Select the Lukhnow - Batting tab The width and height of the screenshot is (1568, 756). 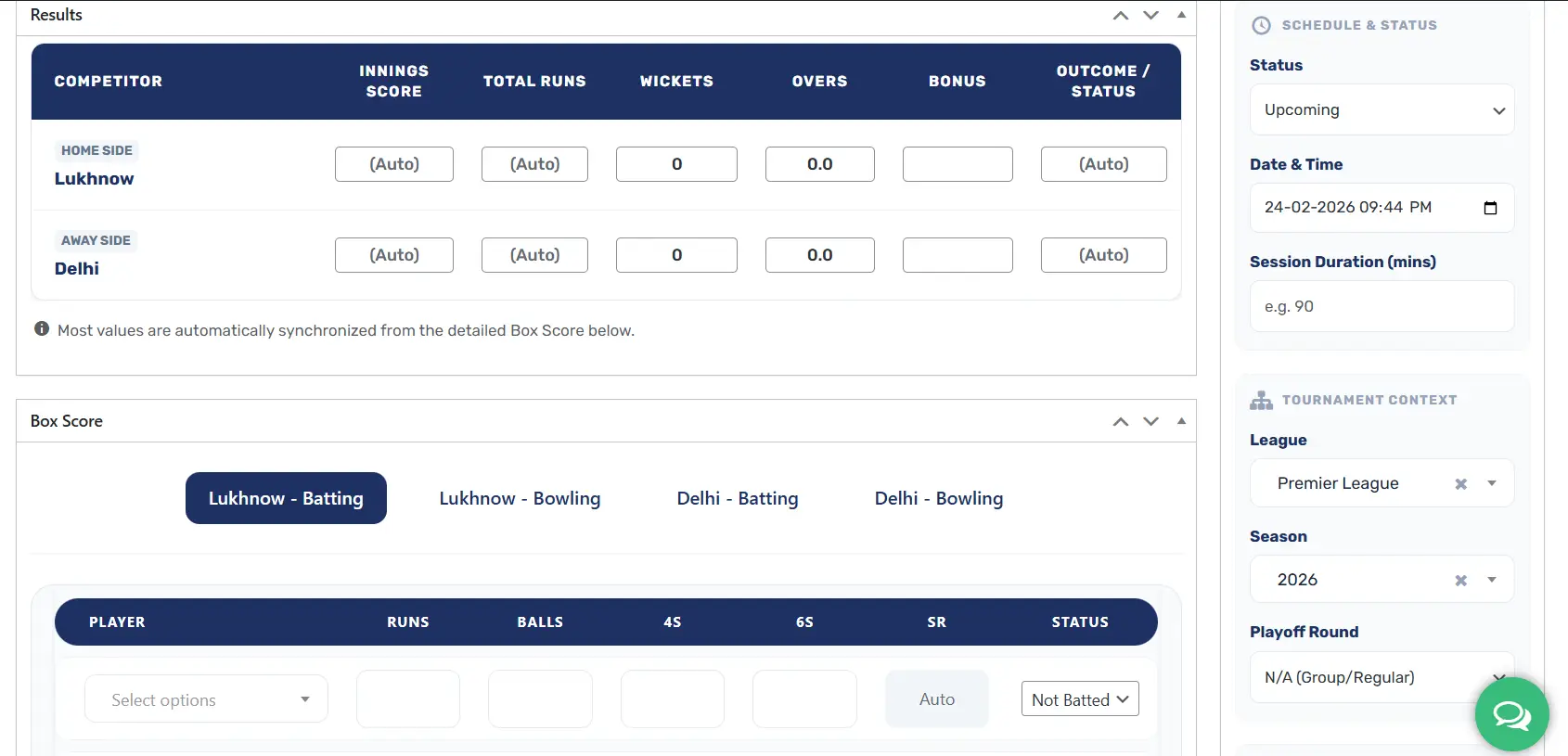pyautogui.click(x=286, y=498)
